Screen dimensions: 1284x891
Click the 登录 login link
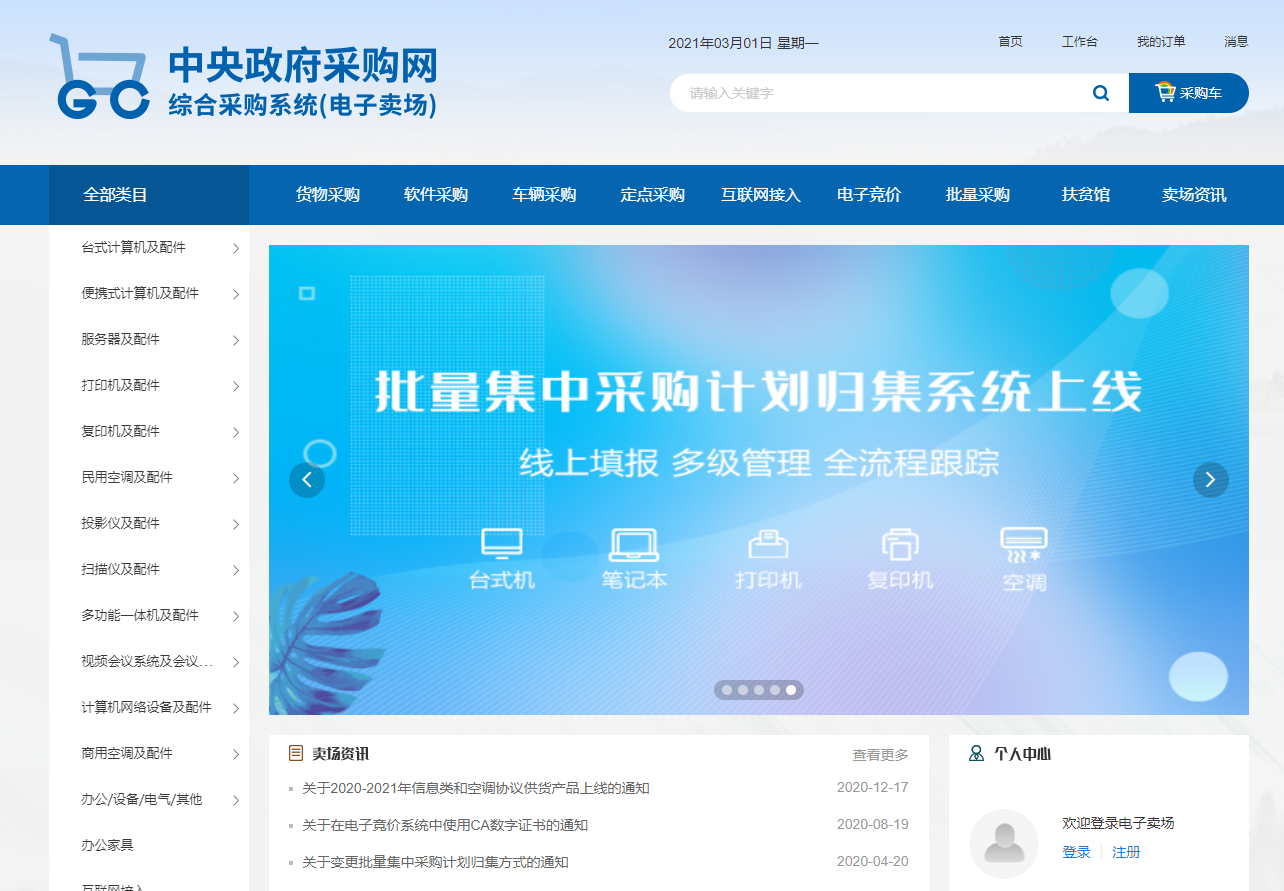[x=1076, y=852]
